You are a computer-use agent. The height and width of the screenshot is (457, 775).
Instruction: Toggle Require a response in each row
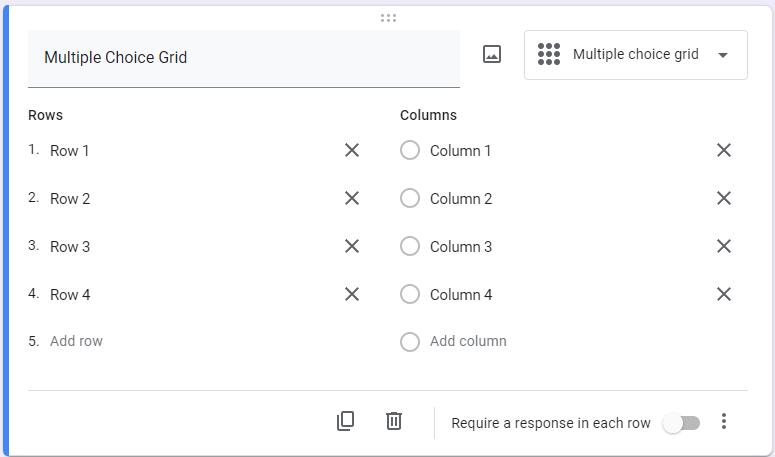click(682, 423)
